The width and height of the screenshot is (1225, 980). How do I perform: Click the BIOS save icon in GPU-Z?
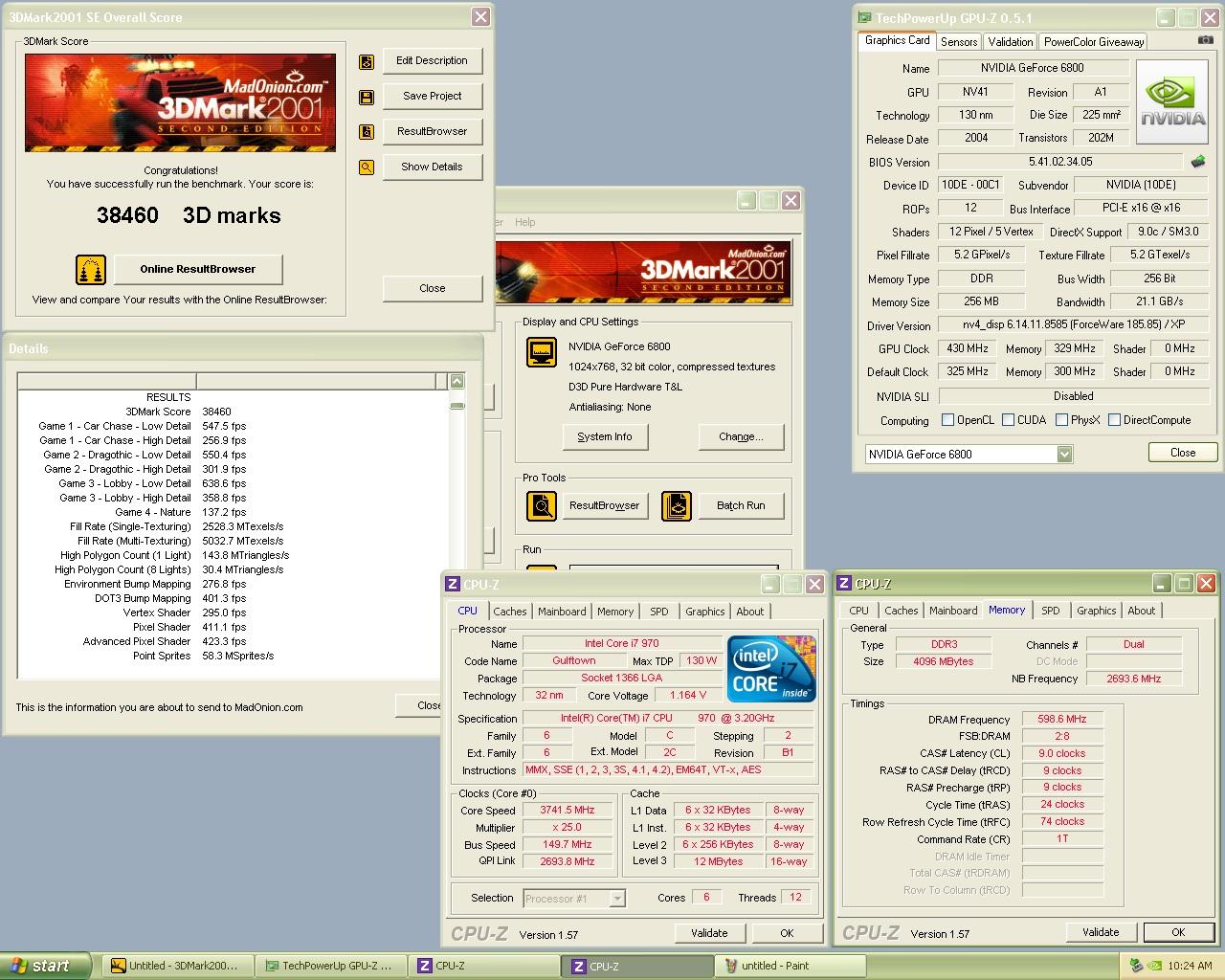(x=1198, y=162)
